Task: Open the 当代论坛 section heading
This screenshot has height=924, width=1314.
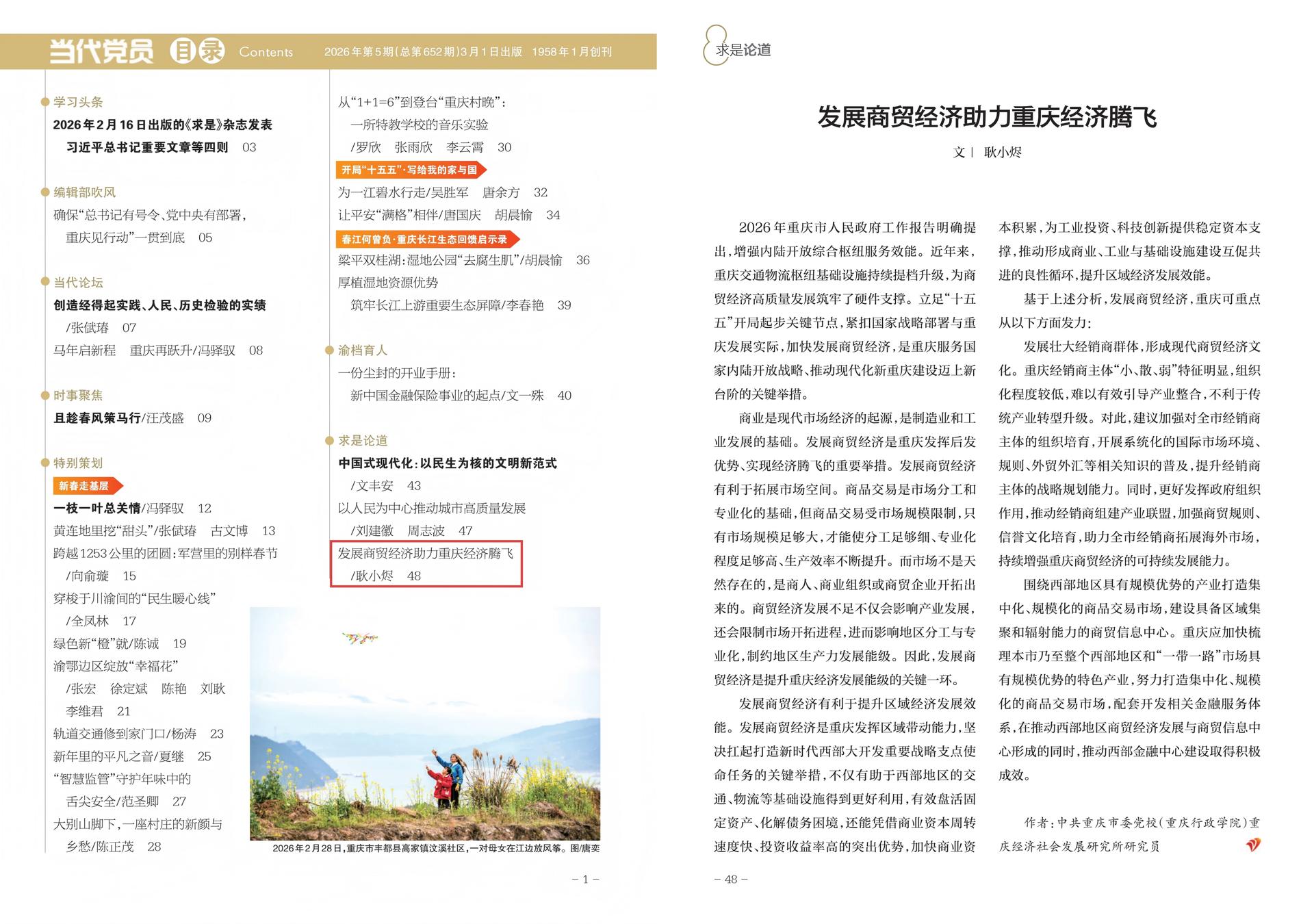Action: 78,283
